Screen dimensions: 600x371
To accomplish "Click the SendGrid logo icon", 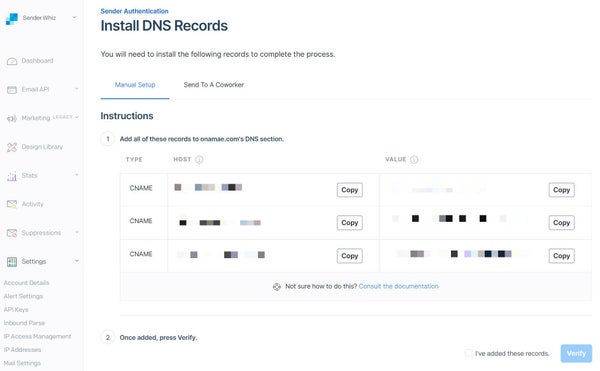I will 12,19.
